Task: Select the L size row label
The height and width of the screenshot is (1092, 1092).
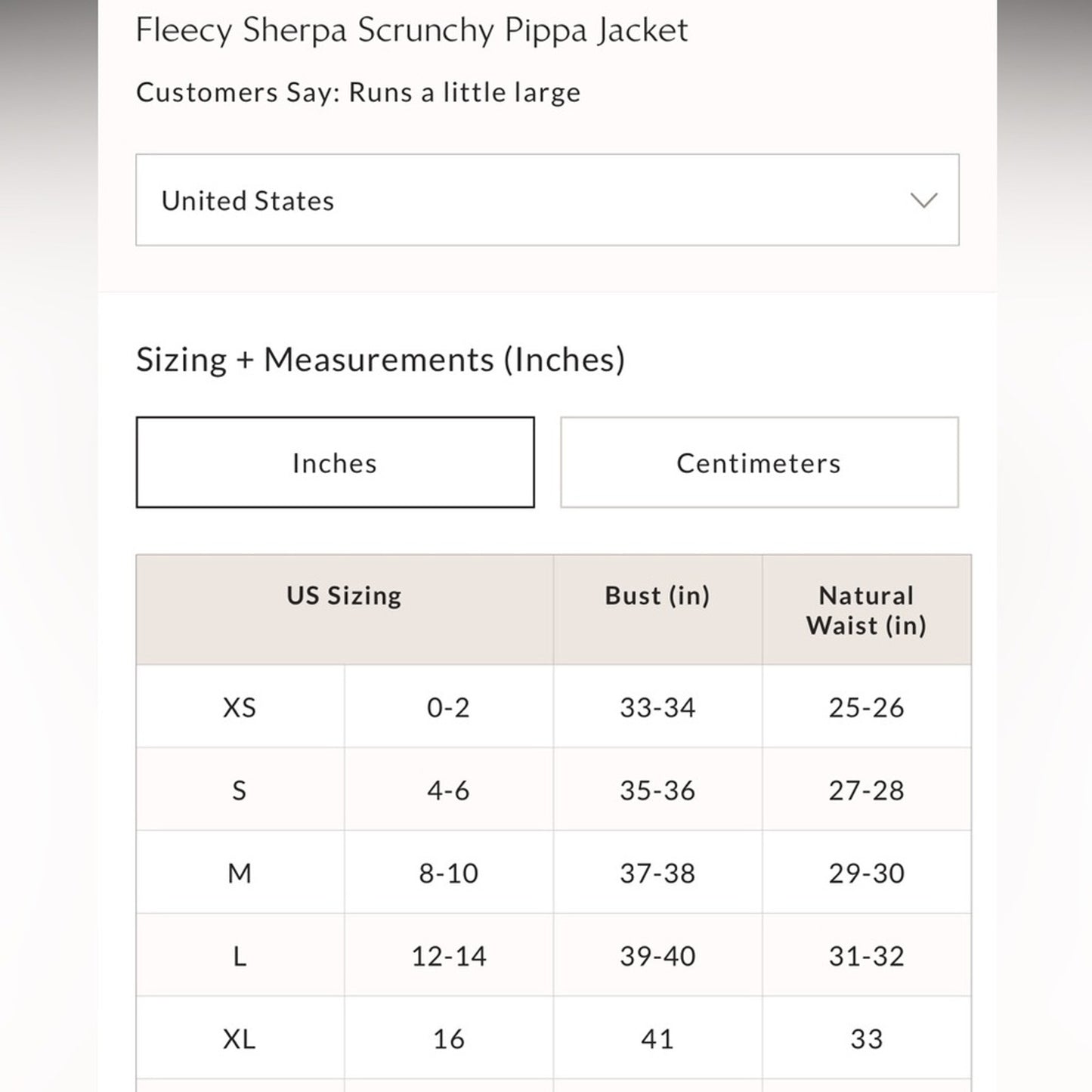Action: click(240, 957)
